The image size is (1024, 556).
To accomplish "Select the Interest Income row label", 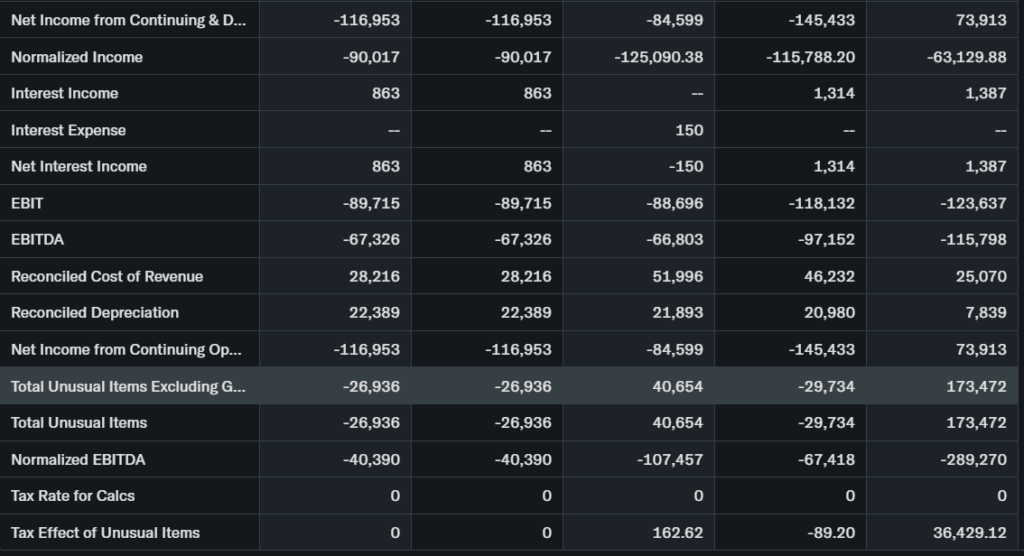I will click(x=65, y=93).
